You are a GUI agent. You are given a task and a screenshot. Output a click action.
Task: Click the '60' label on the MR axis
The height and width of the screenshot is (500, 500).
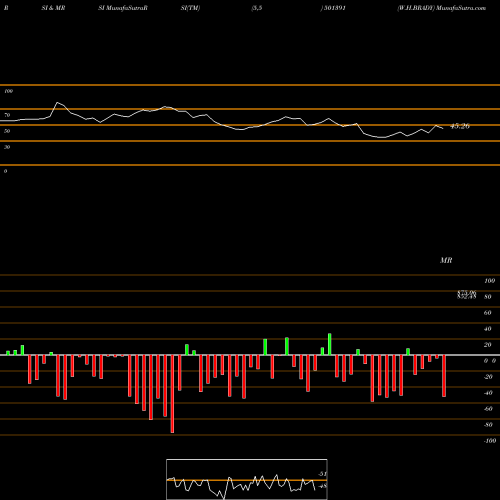click(488, 313)
